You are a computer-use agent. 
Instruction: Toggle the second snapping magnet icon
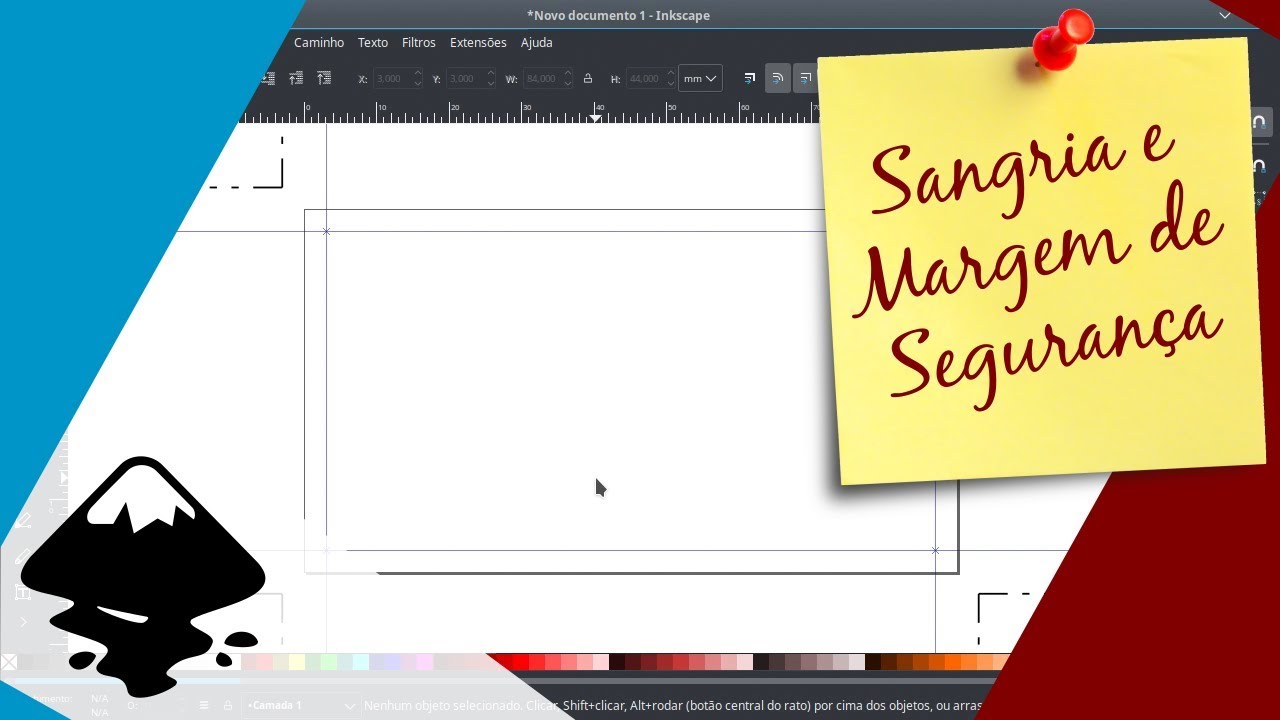[1259, 165]
